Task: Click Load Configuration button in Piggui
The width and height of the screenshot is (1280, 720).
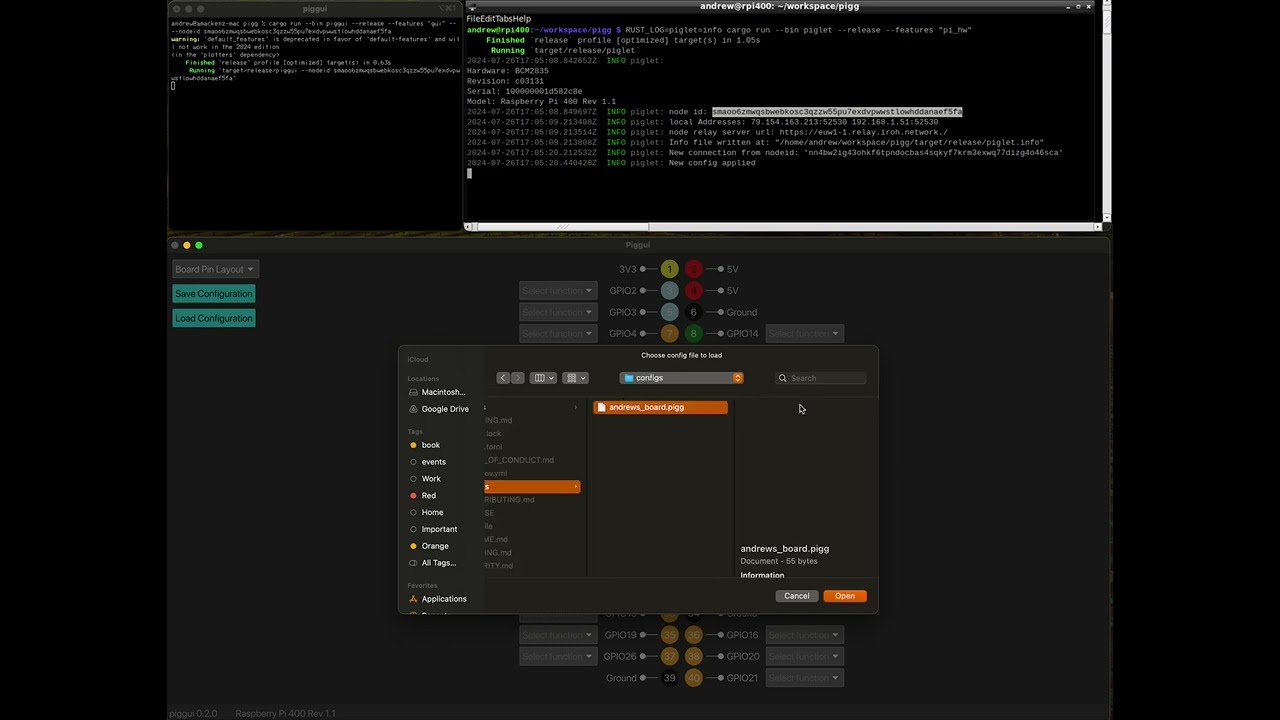Action: (x=214, y=319)
